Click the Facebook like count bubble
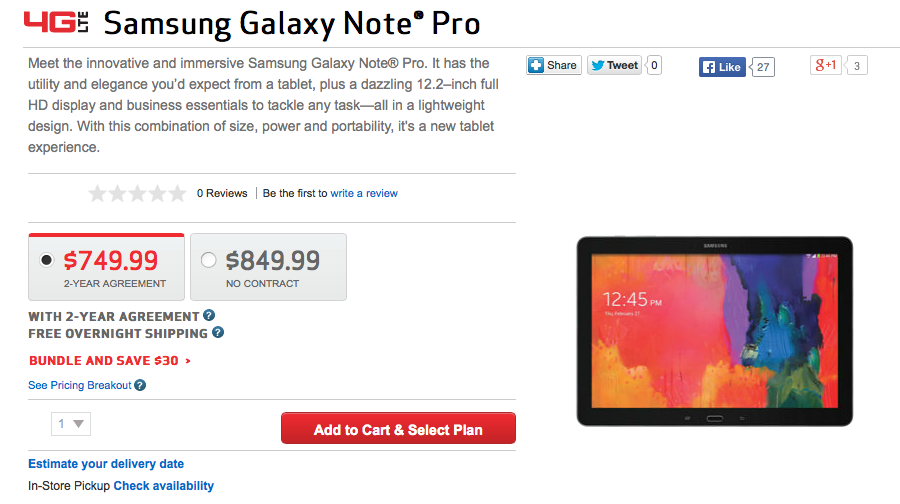The height and width of the screenshot is (504, 900). pyautogui.click(x=762, y=67)
